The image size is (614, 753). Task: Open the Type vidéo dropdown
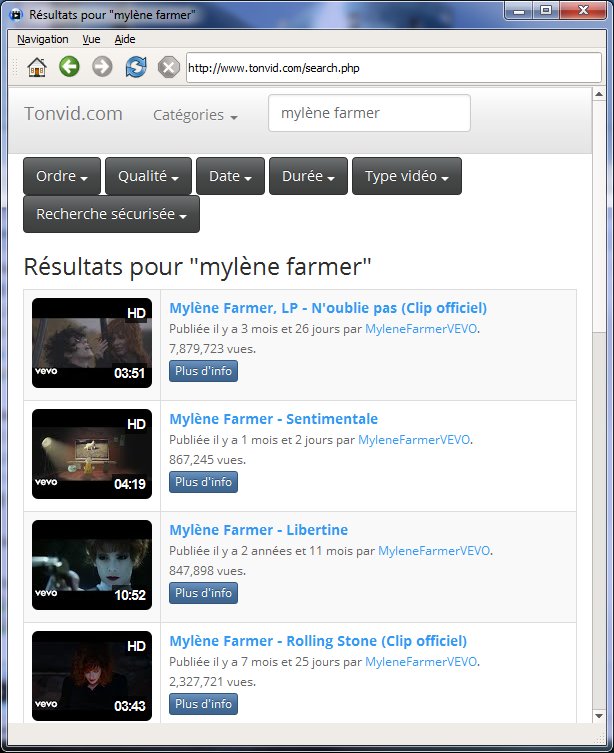[x=407, y=176]
